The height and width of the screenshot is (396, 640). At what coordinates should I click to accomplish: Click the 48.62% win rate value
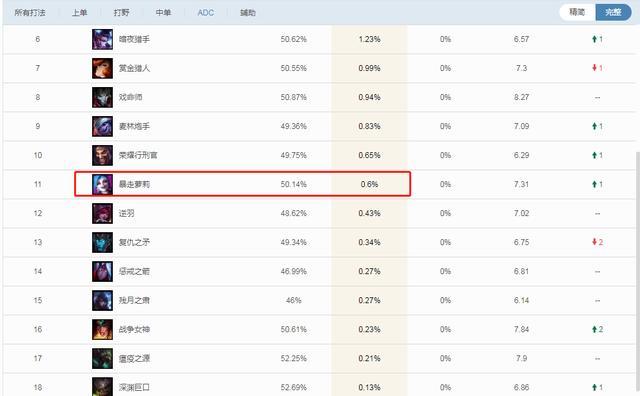tap(293, 213)
